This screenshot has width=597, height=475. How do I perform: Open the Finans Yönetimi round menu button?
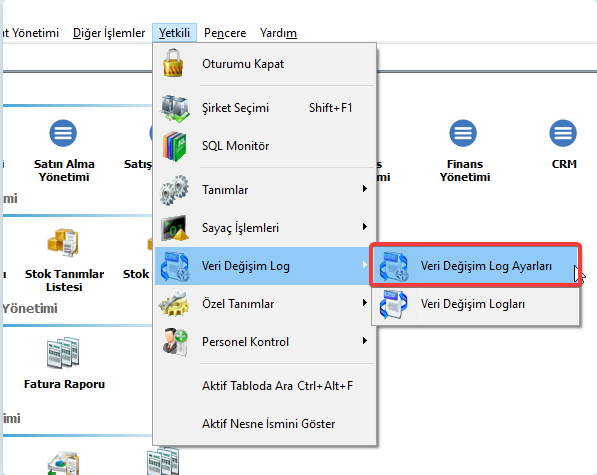tap(463, 133)
